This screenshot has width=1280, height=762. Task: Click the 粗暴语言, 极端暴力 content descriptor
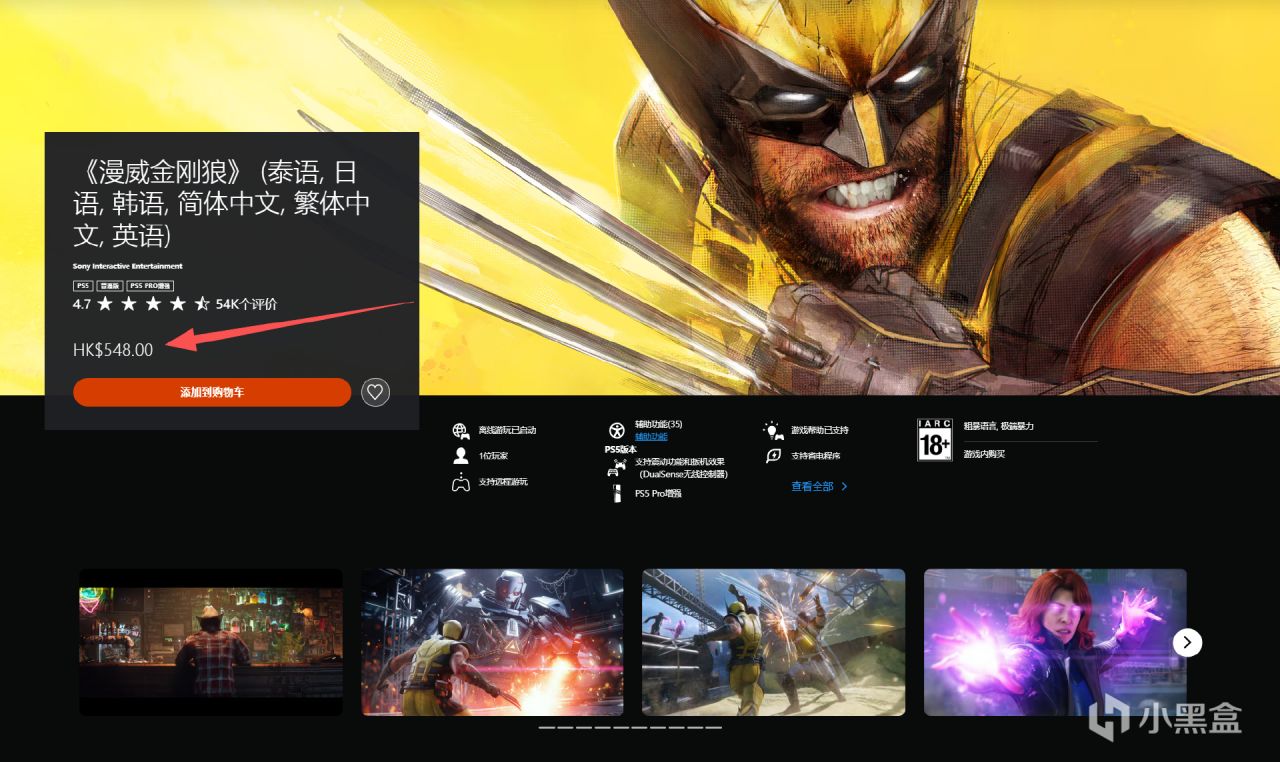click(x=999, y=426)
